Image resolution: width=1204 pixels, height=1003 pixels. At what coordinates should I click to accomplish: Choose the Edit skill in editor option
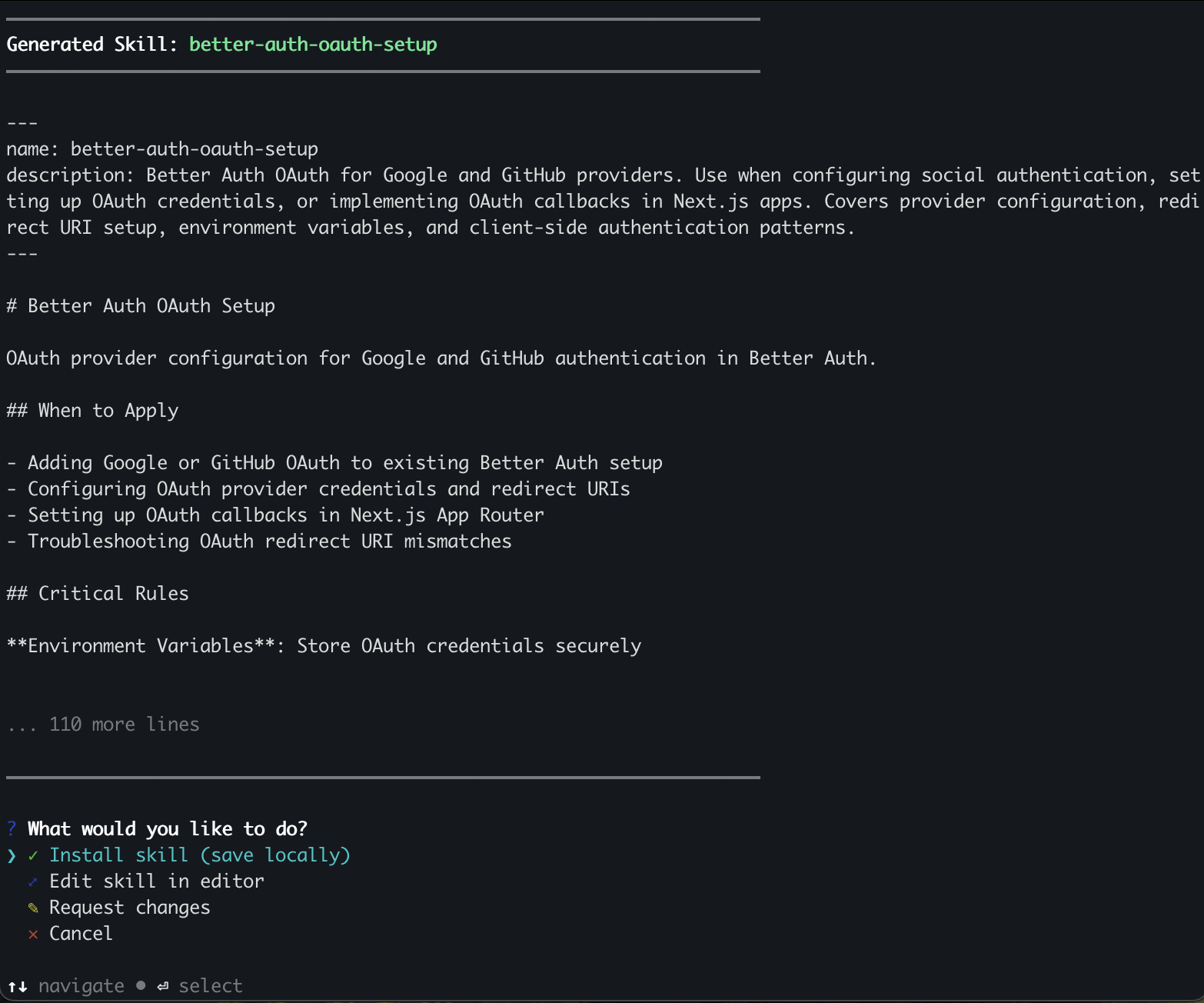click(x=156, y=881)
